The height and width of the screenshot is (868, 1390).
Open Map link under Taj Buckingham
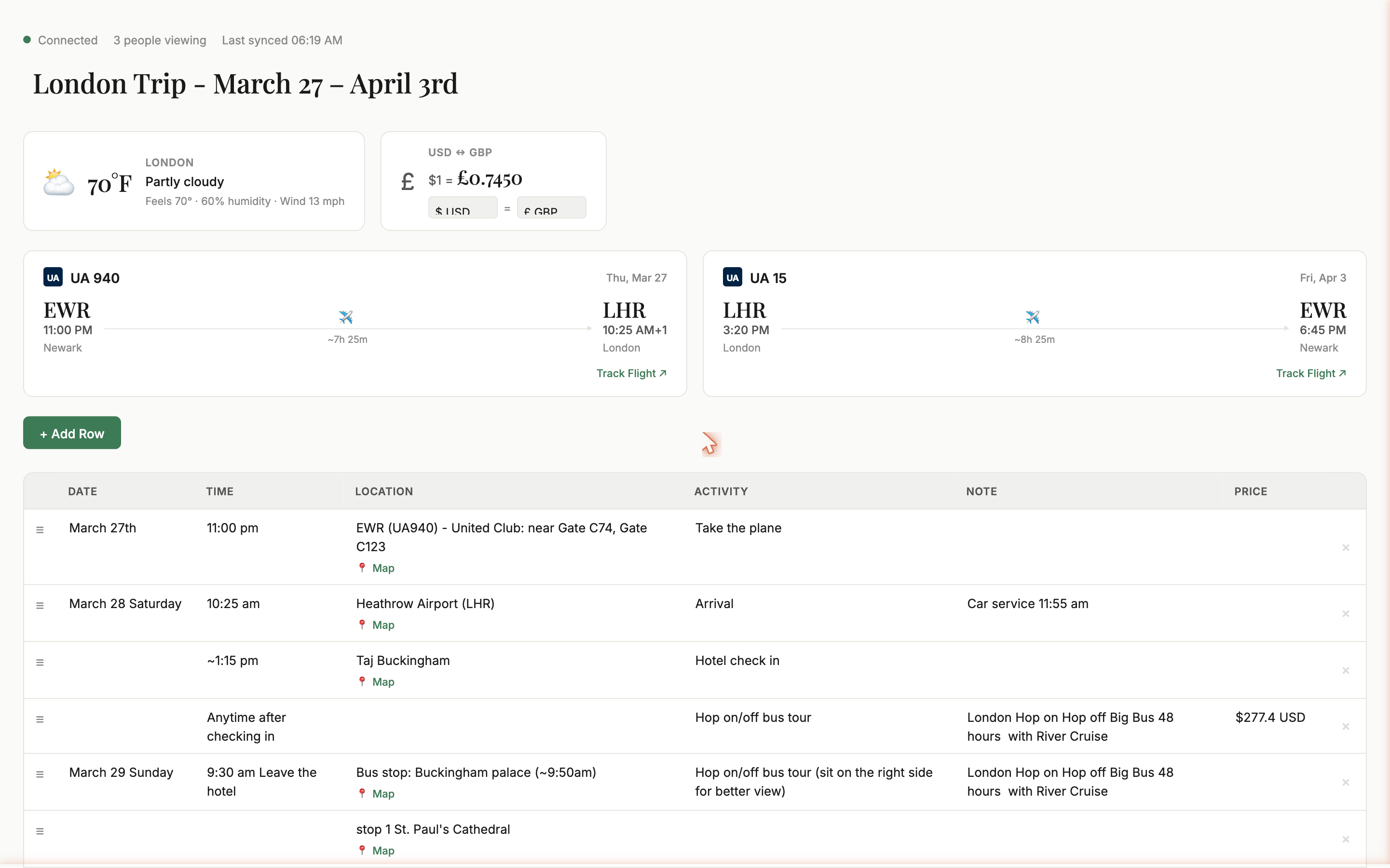(x=377, y=681)
